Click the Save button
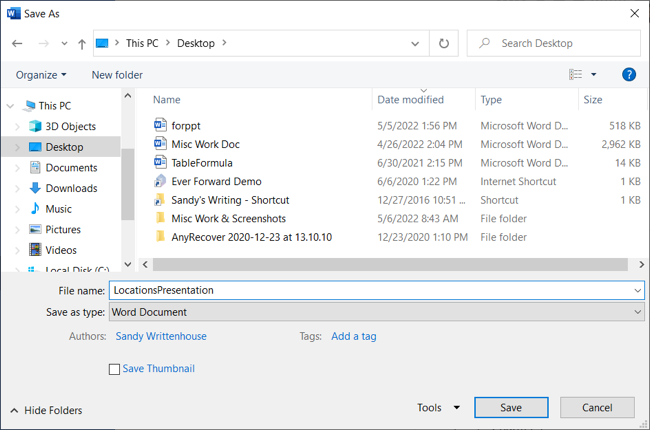 tap(511, 408)
